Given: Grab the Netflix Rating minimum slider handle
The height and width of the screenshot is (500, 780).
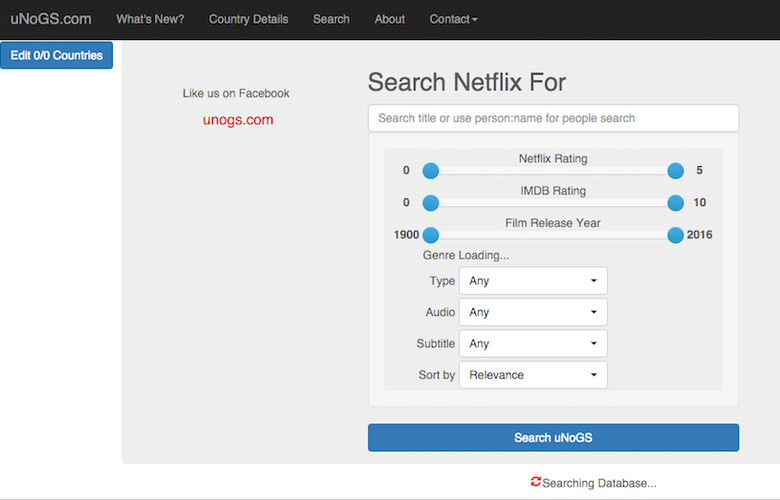Looking at the screenshot, I should pyautogui.click(x=431, y=171).
